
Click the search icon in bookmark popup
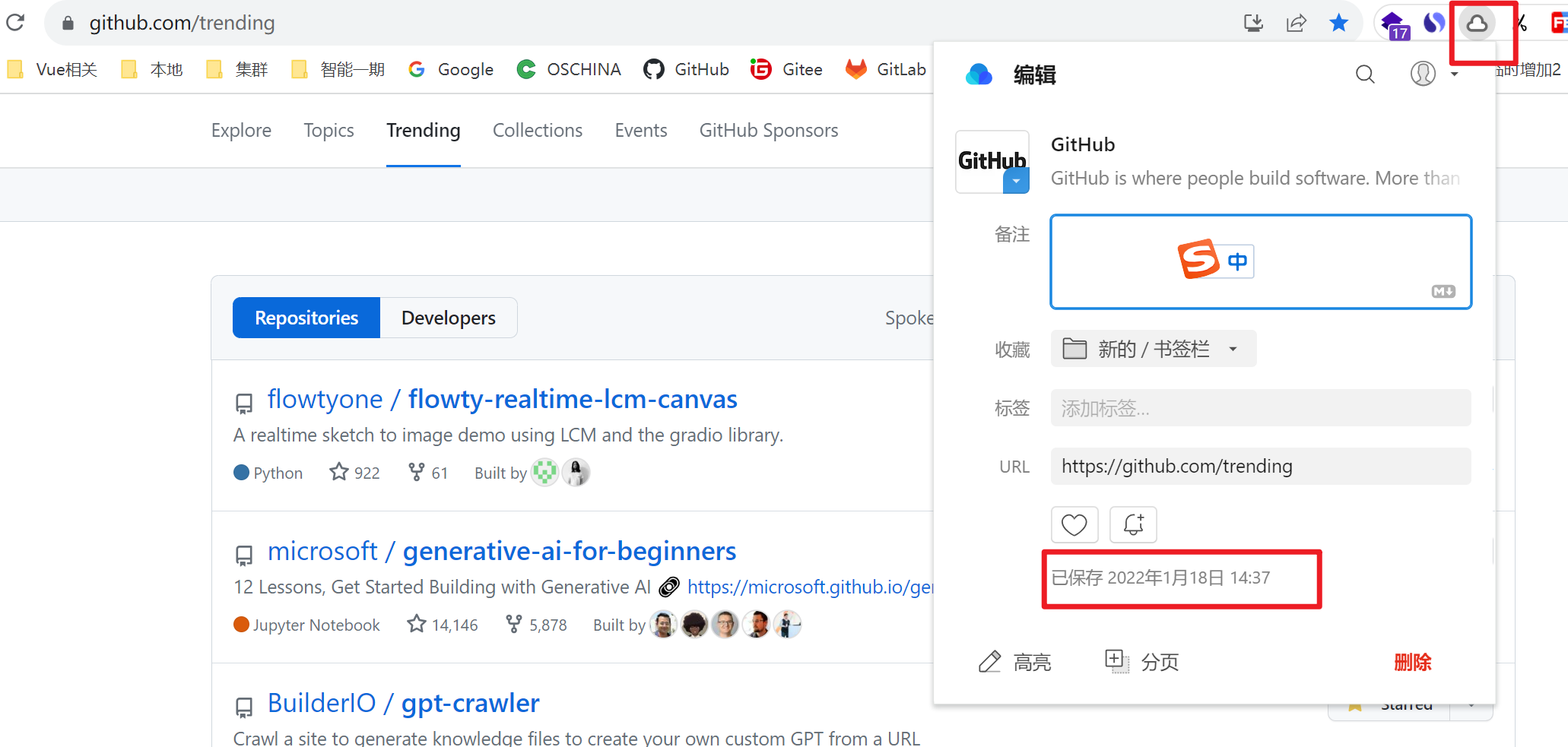click(1365, 74)
